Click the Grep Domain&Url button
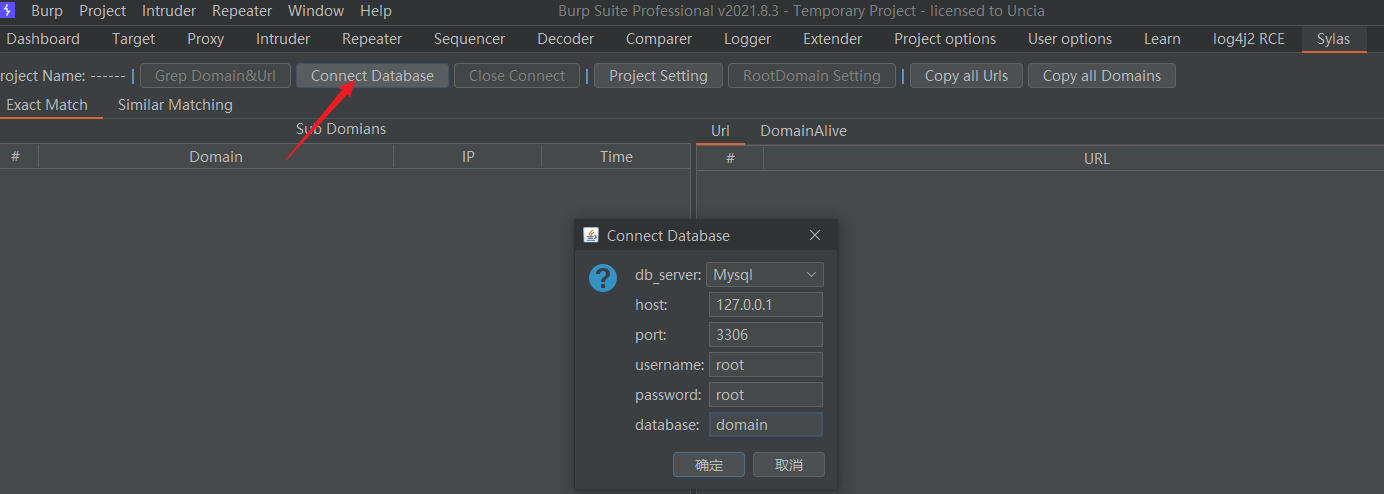Viewport: 1384px width, 494px height. [215, 75]
